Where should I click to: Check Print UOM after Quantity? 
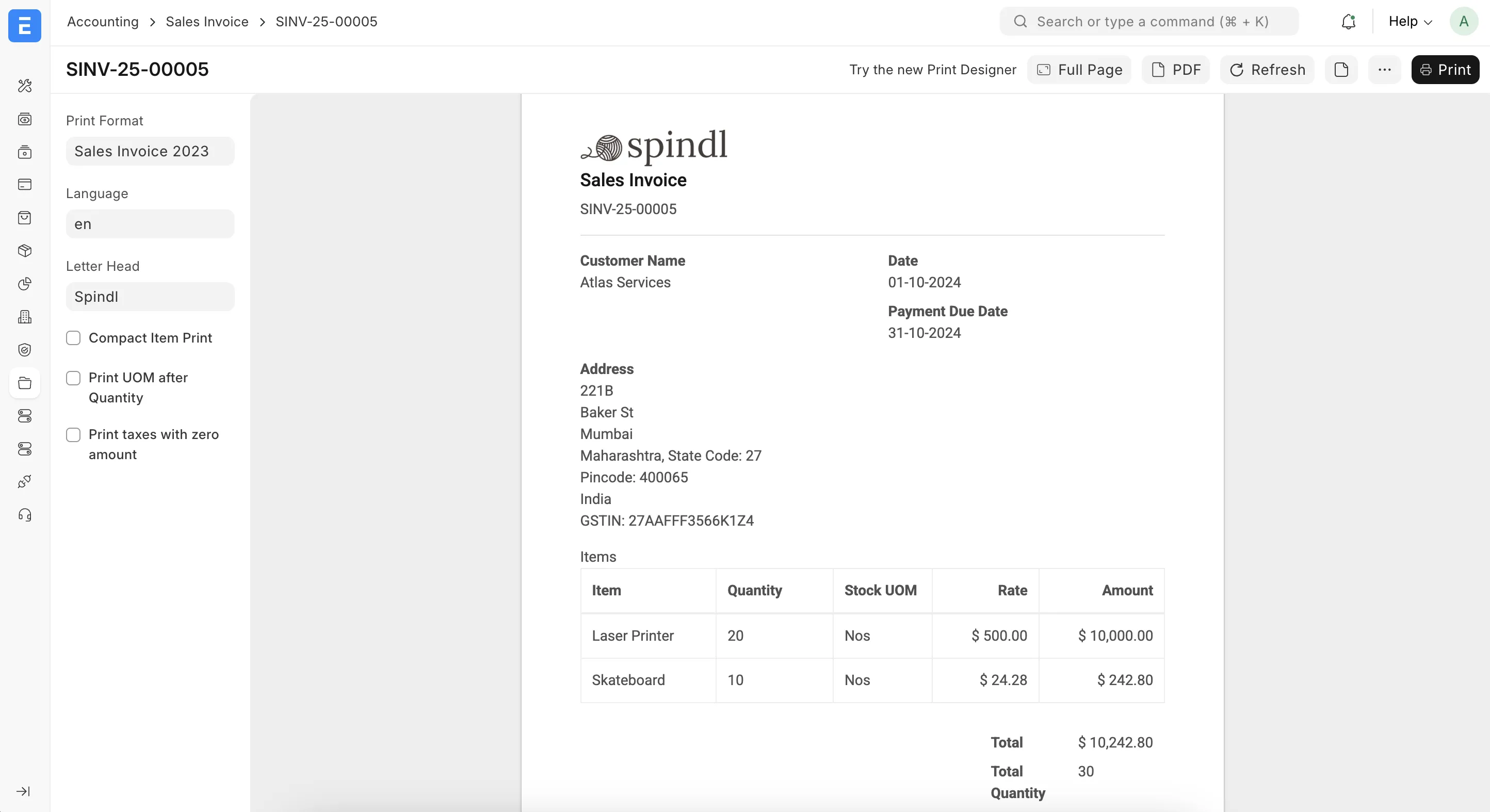73,378
